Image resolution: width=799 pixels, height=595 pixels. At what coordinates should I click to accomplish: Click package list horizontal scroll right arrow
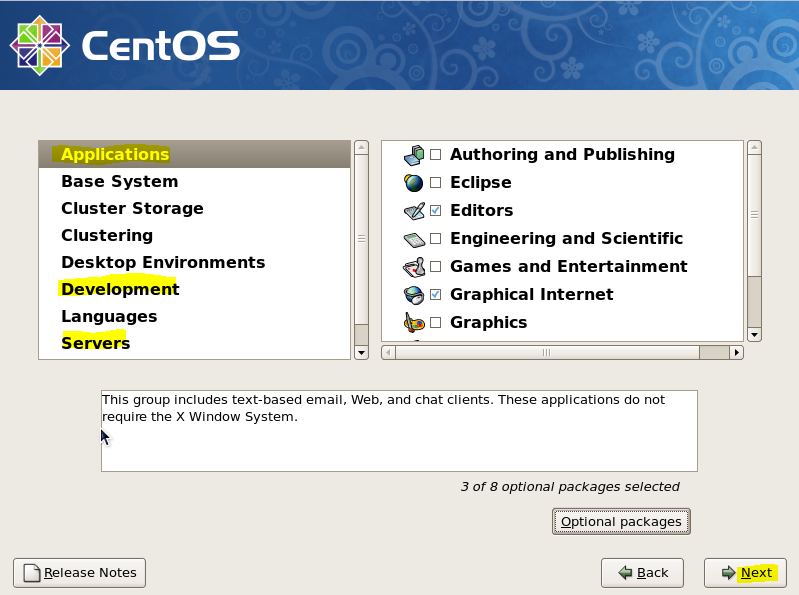(736, 353)
